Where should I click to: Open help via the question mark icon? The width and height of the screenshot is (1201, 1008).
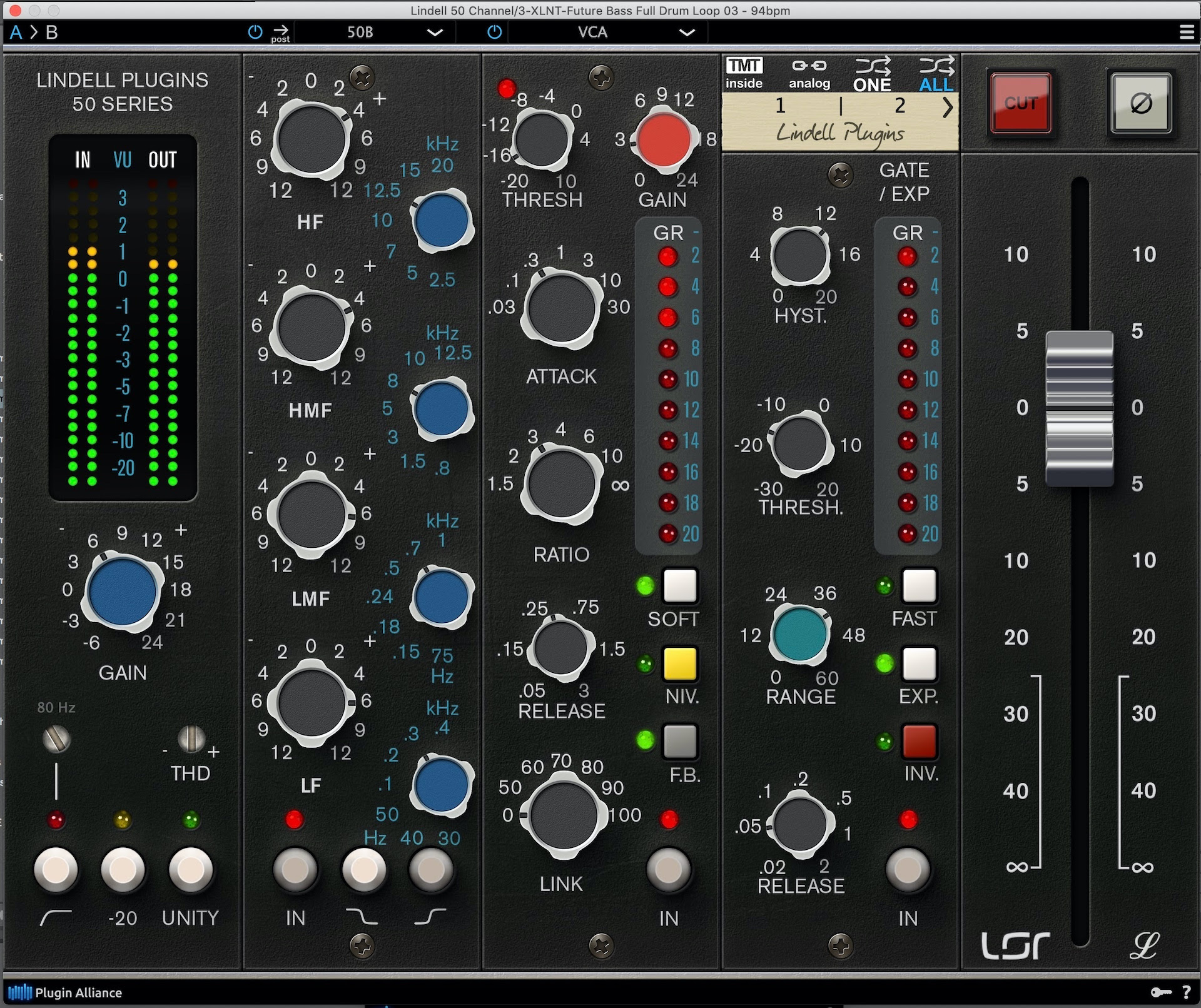point(1187,992)
